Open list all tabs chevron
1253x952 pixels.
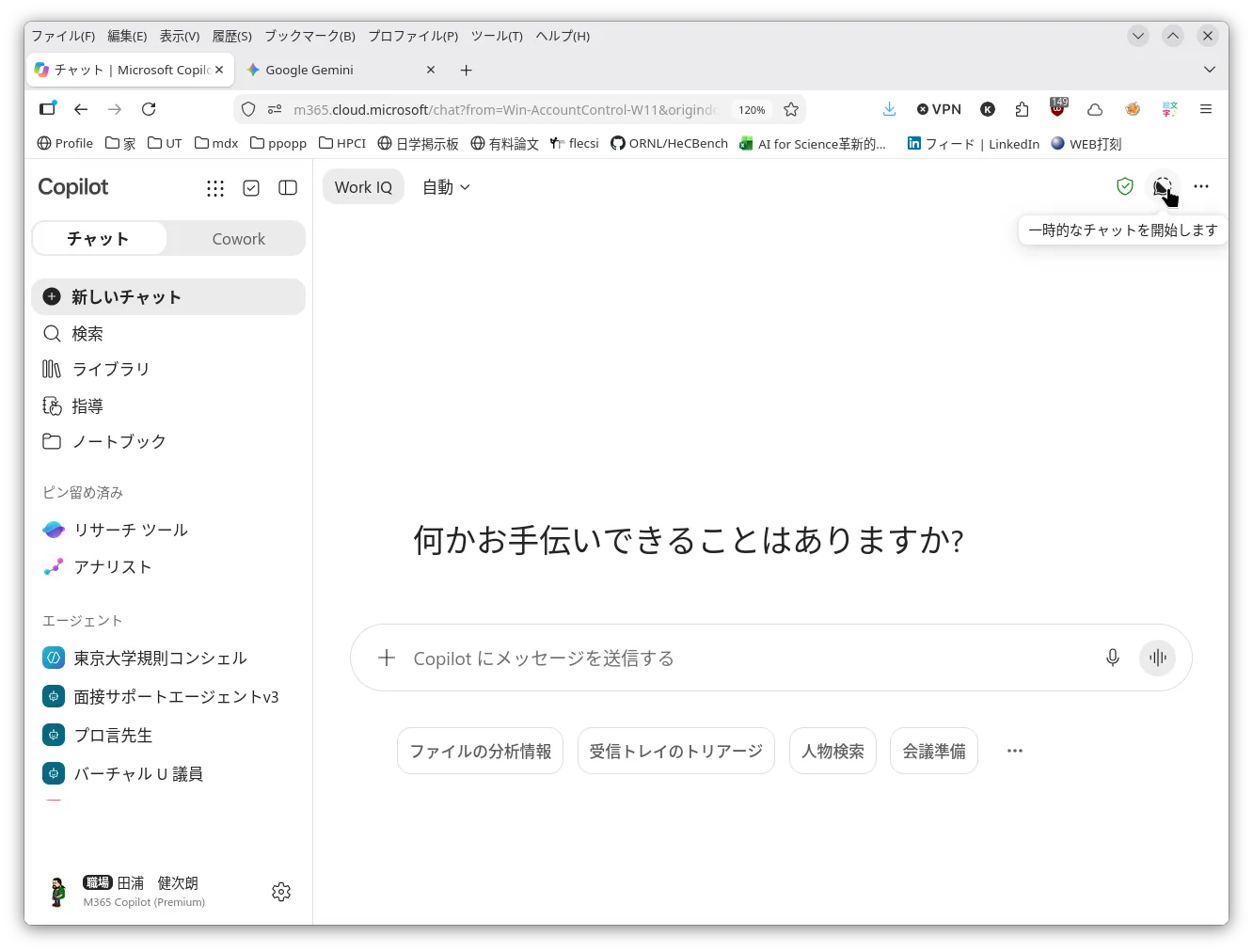[x=1210, y=70]
